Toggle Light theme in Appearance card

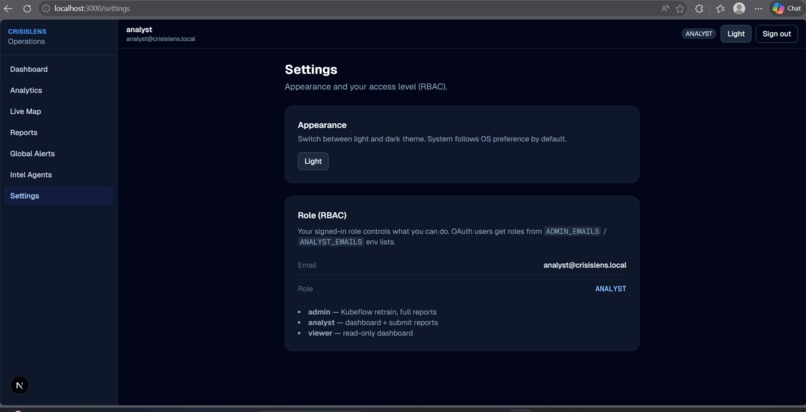[x=313, y=161]
